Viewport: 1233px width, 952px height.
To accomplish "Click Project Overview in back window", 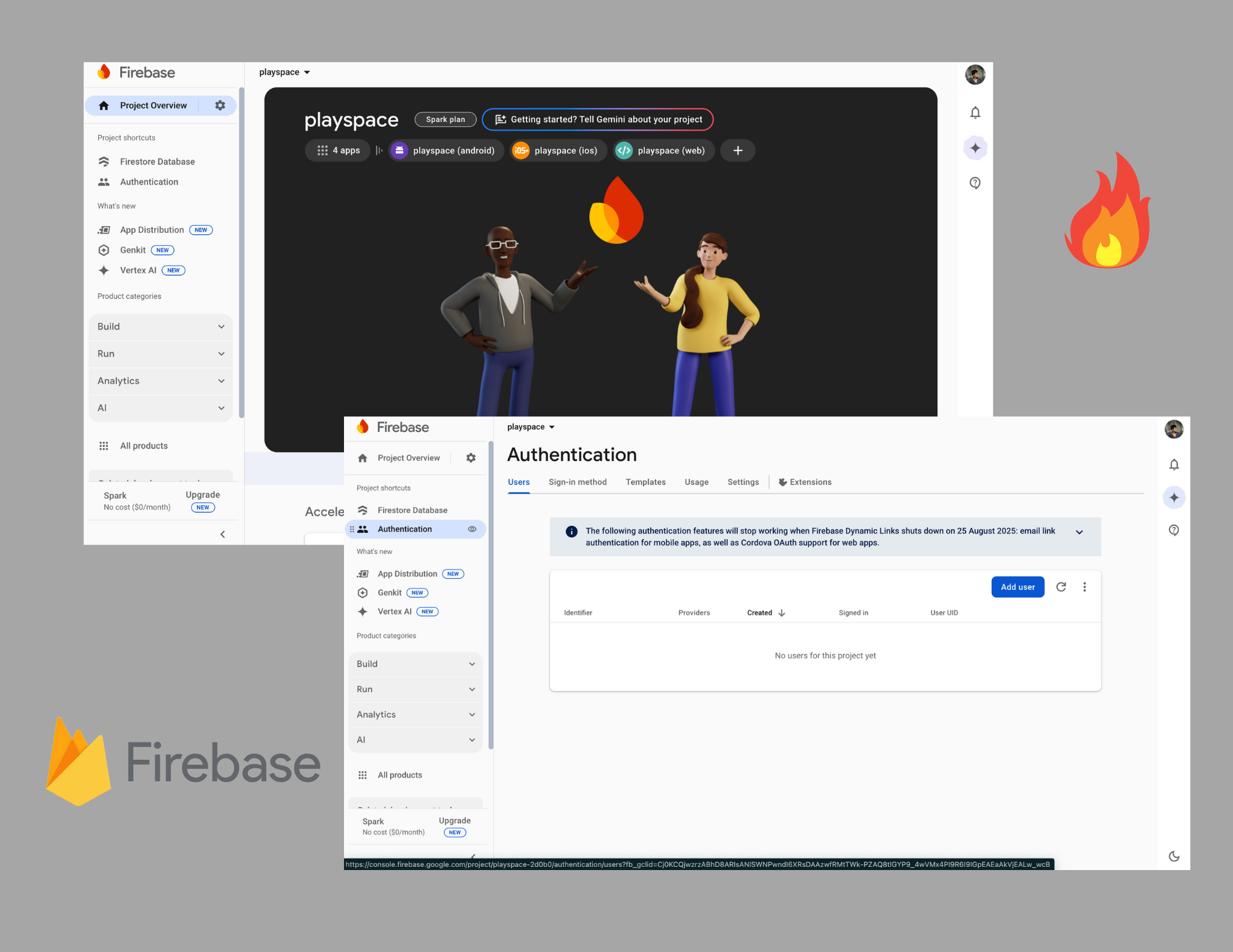I will click(x=154, y=105).
